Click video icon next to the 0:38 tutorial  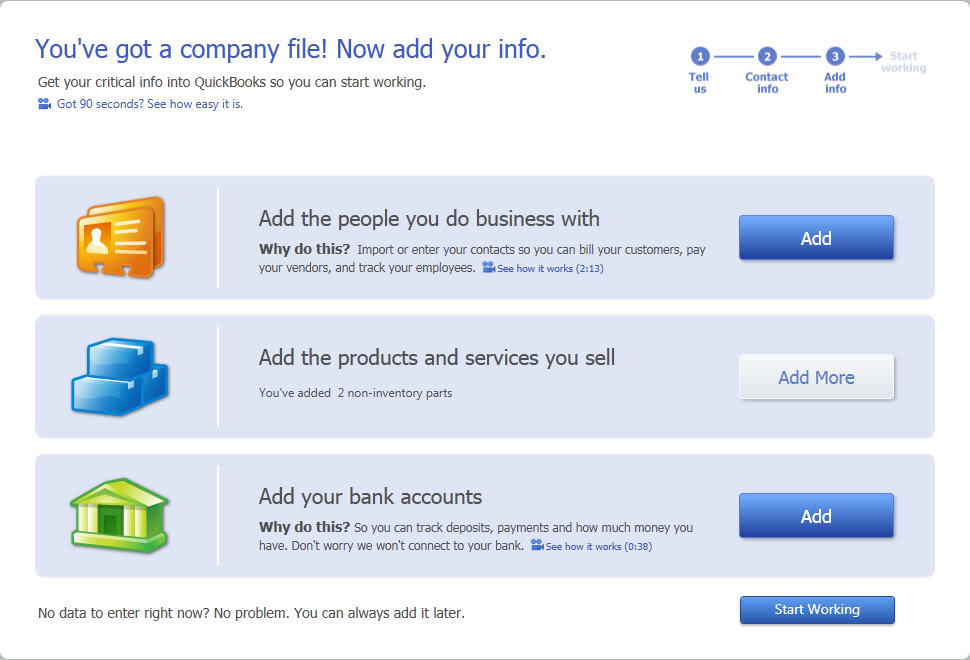[x=537, y=546]
